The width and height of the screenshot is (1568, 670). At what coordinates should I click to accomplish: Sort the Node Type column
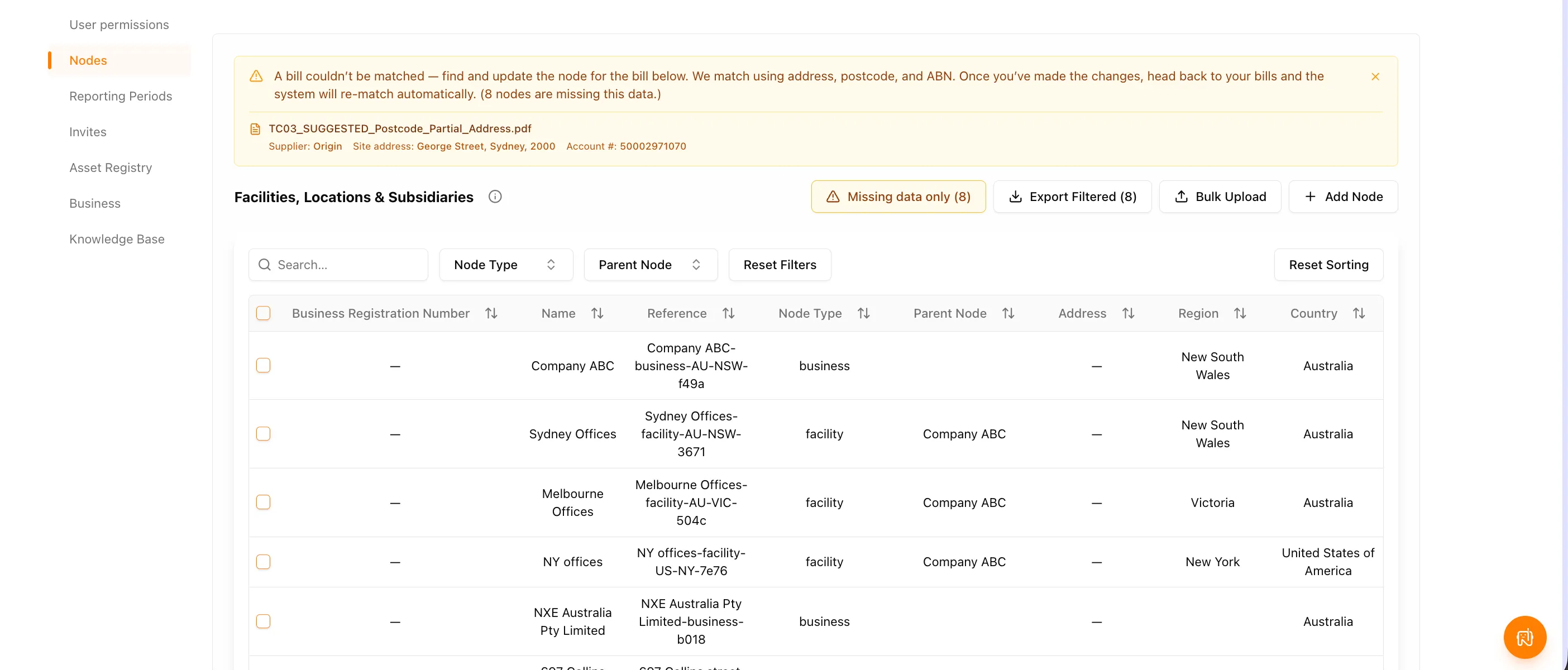(863, 313)
